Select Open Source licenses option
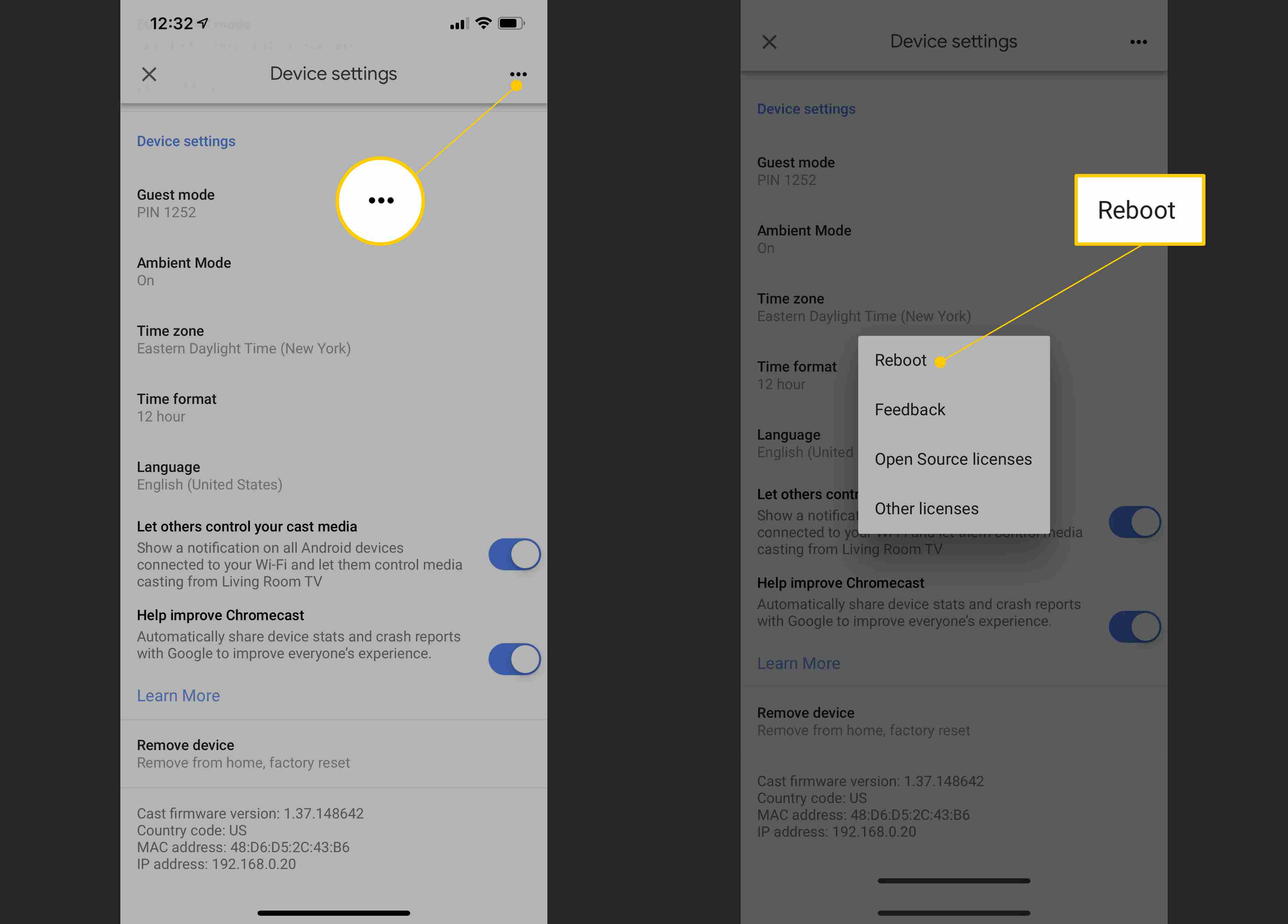The height and width of the screenshot is (924, 1288). (x=953, y=459)
